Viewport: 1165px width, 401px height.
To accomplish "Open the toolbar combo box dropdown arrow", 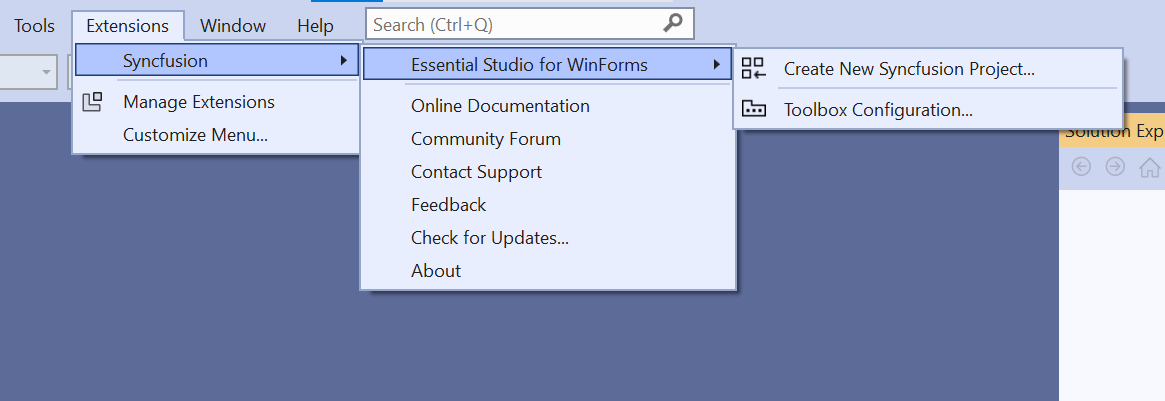I will pyautogui.click(x=47, y=72).
